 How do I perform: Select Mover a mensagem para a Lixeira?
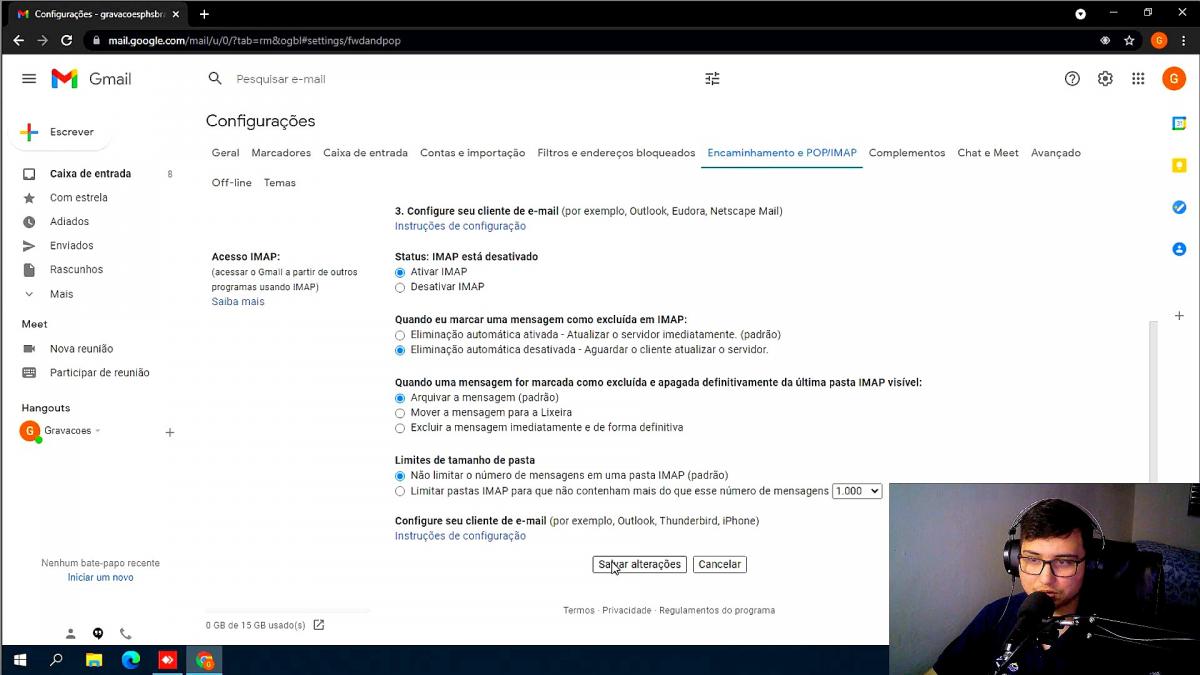[x=400, y=413]
